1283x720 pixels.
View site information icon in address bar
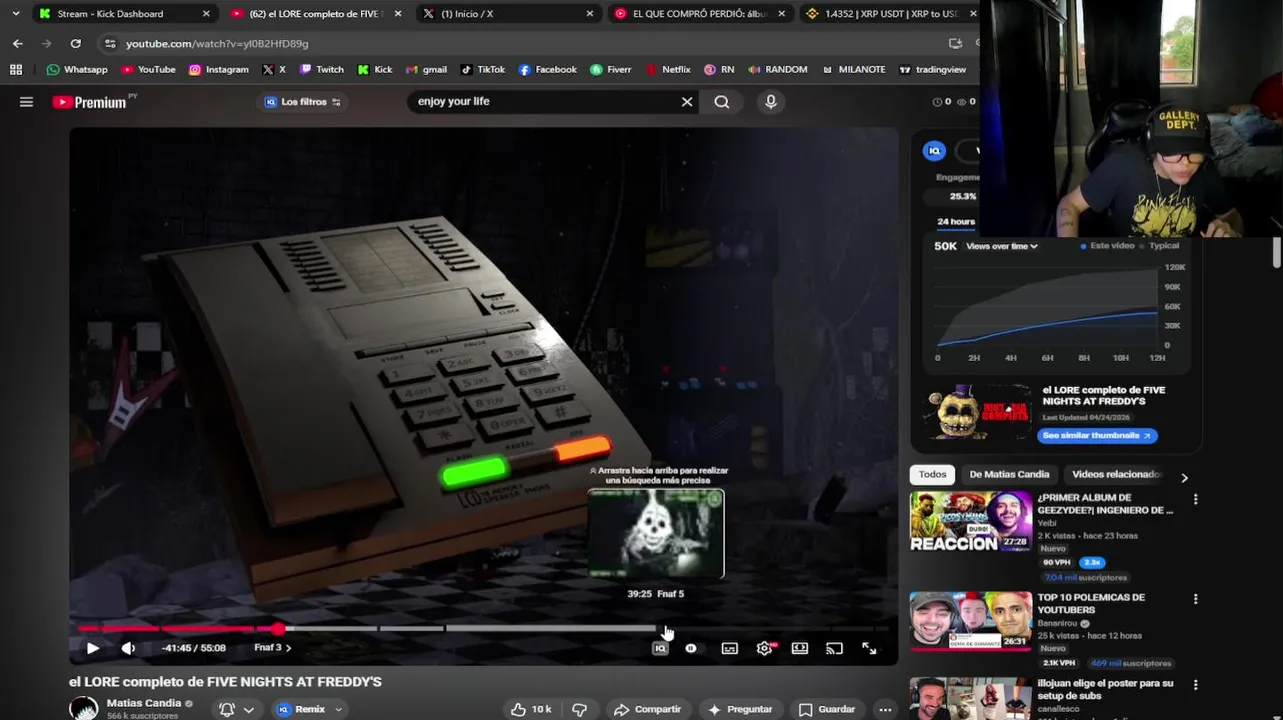pos(110,44)
